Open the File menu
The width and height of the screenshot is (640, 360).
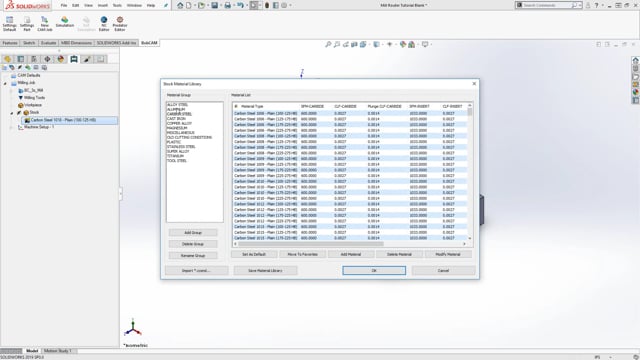coord(64,5)
